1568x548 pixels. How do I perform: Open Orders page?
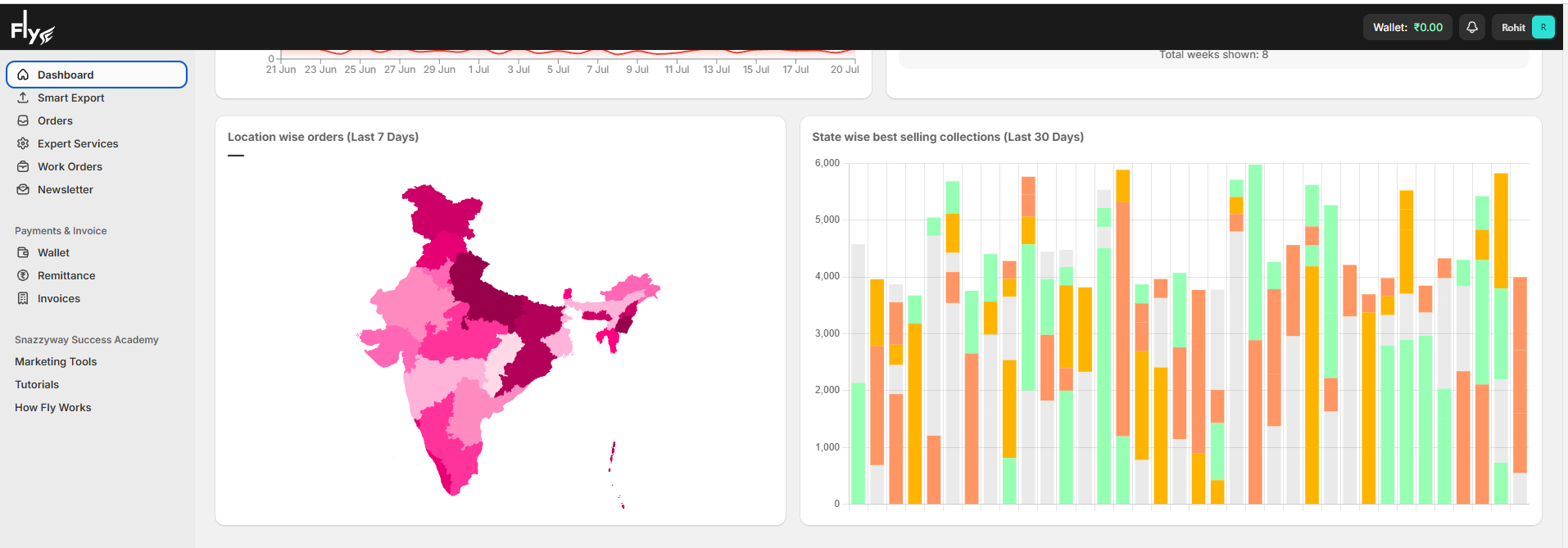pyautogui.click(x=55, y=120)
